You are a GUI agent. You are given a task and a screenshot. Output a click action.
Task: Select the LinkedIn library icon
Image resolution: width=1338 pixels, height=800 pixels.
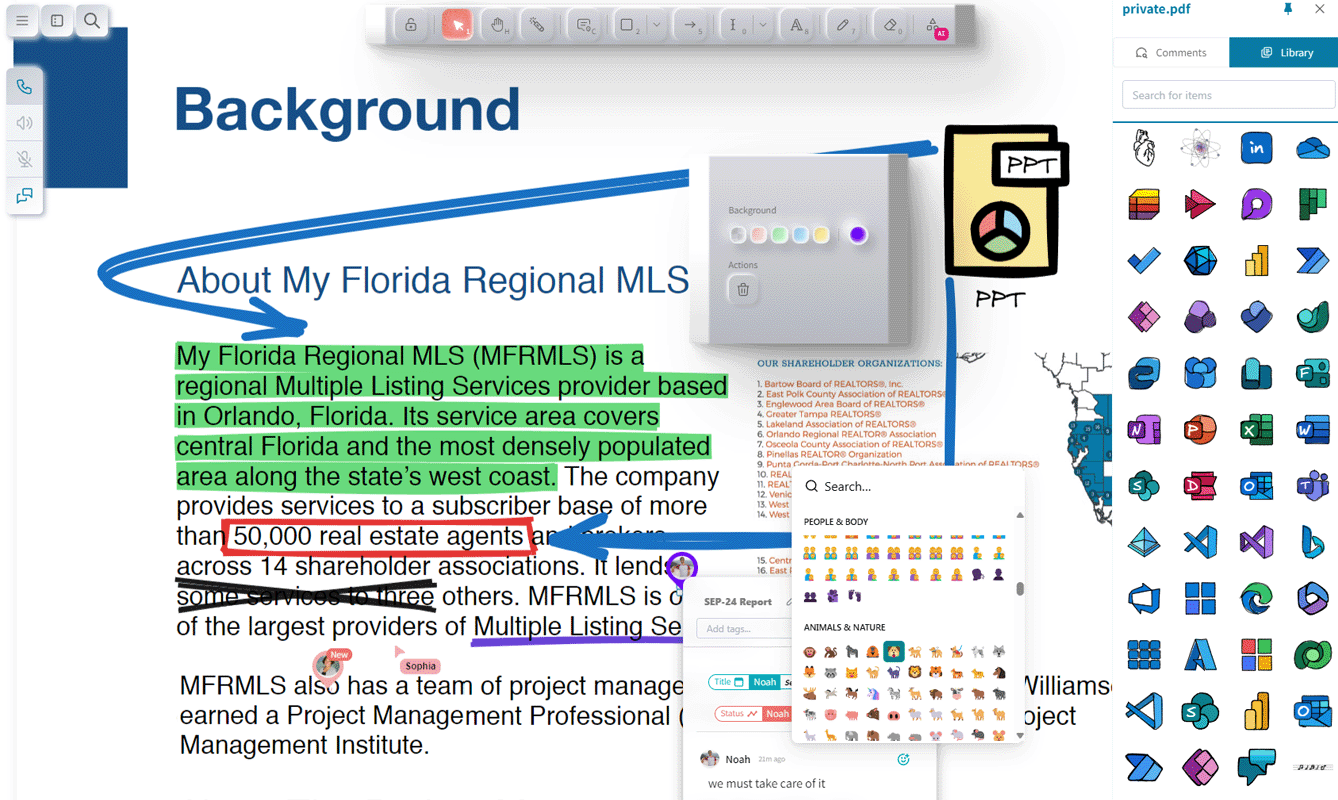point(1257,148)
